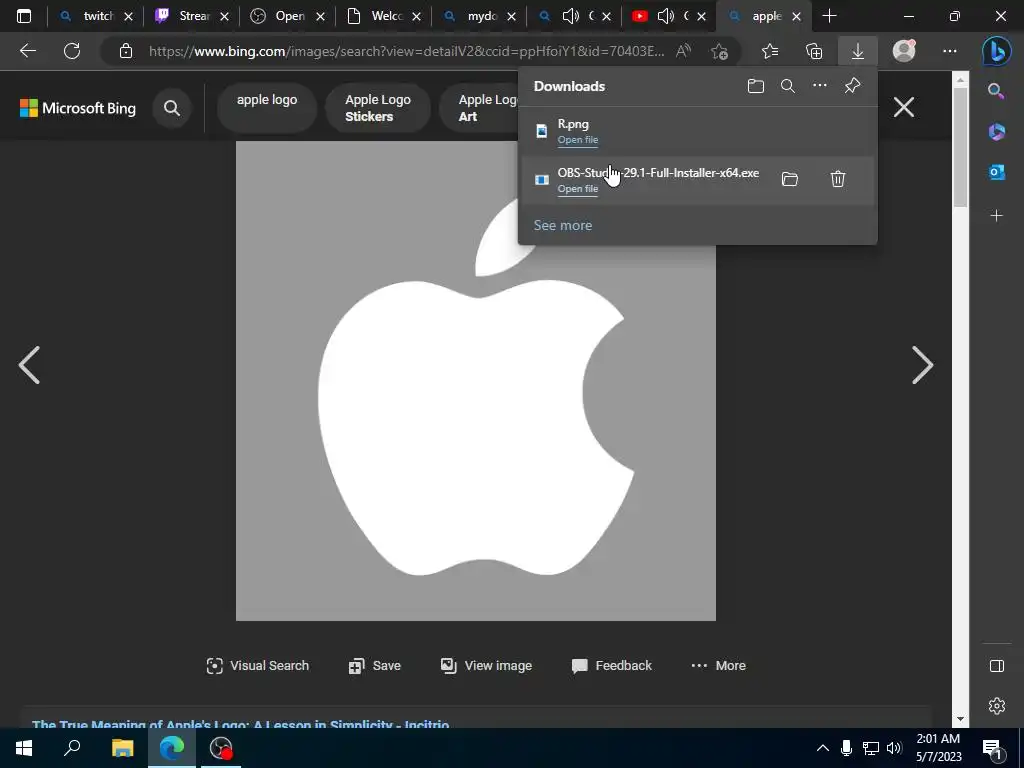Image resolution: width=1024 pixels, height=768 pixels.
Task: Send Feedback about image
Action: pos(611,665)
